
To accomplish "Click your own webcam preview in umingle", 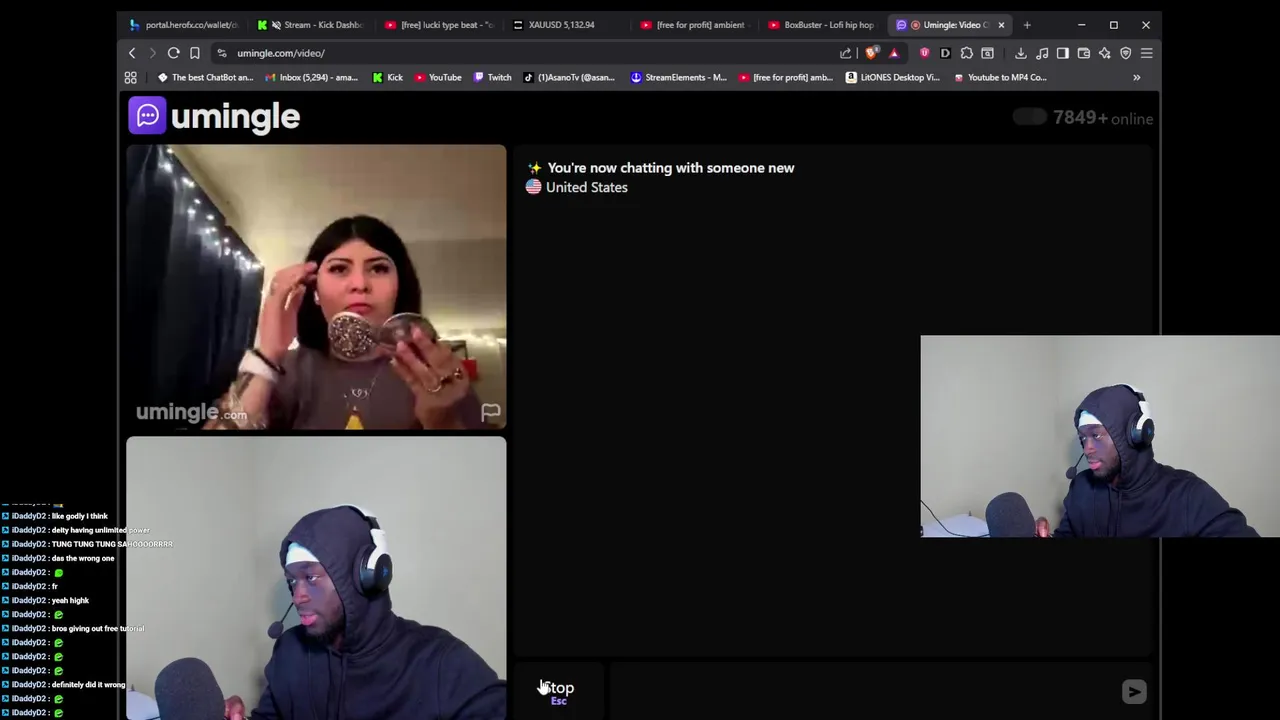I will (x=316, y=578).
